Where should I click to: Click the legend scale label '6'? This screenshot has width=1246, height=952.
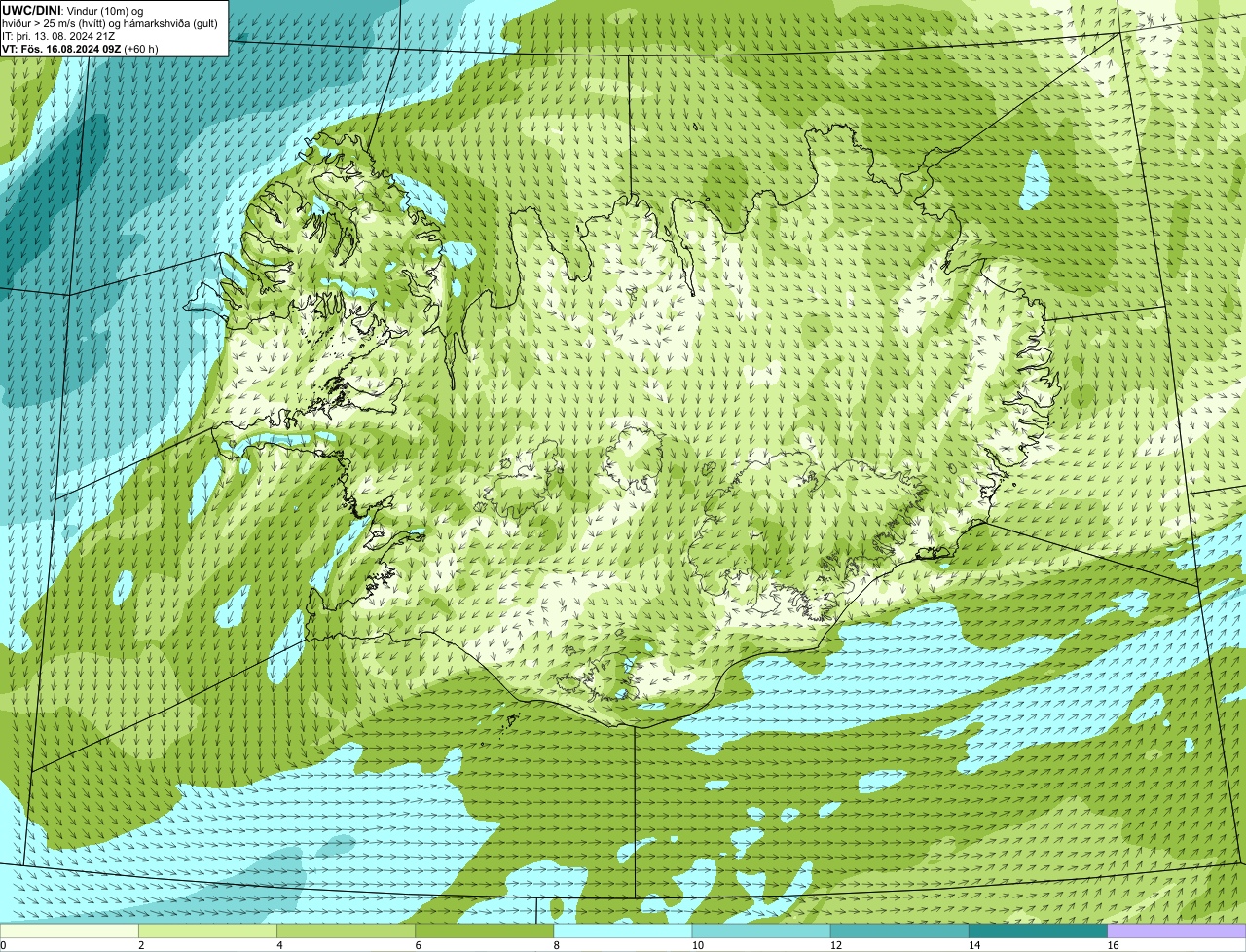pos(418,945)
